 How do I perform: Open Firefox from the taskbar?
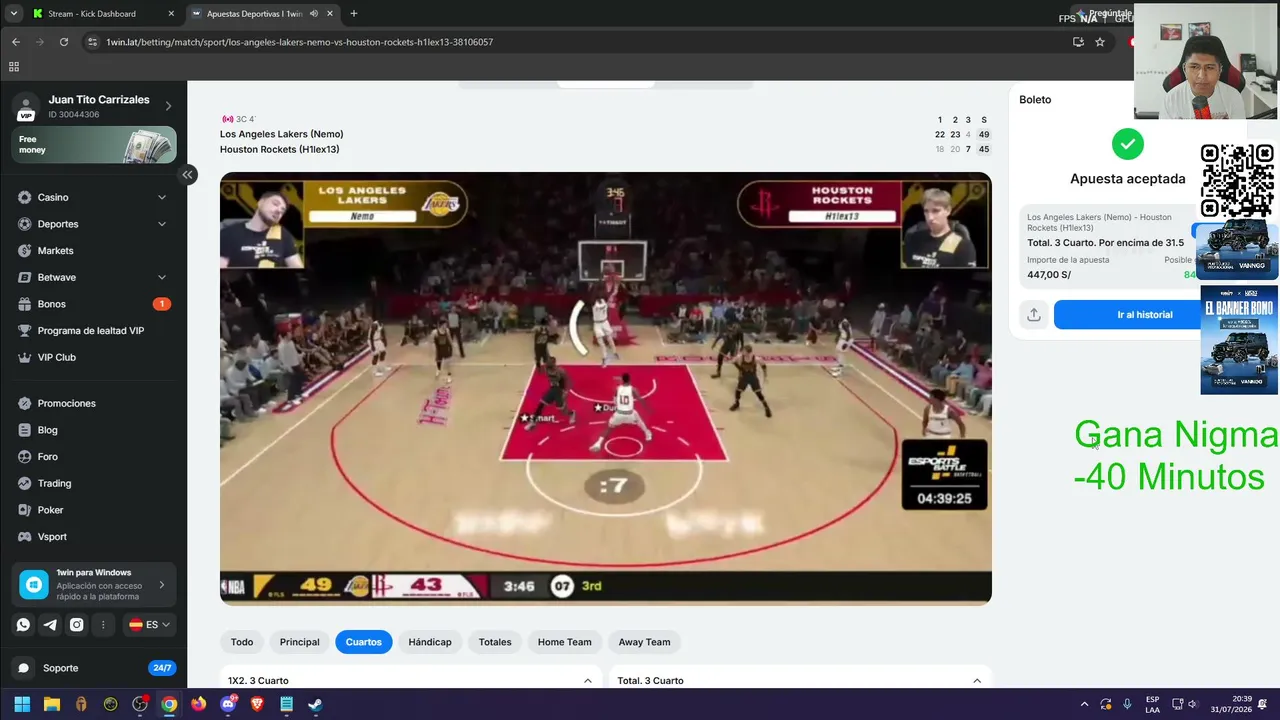(199, 704)
